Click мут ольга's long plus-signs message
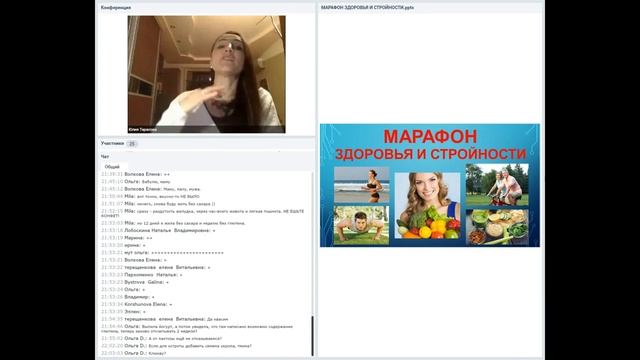 pyautogui.click(x=162, y=253)
